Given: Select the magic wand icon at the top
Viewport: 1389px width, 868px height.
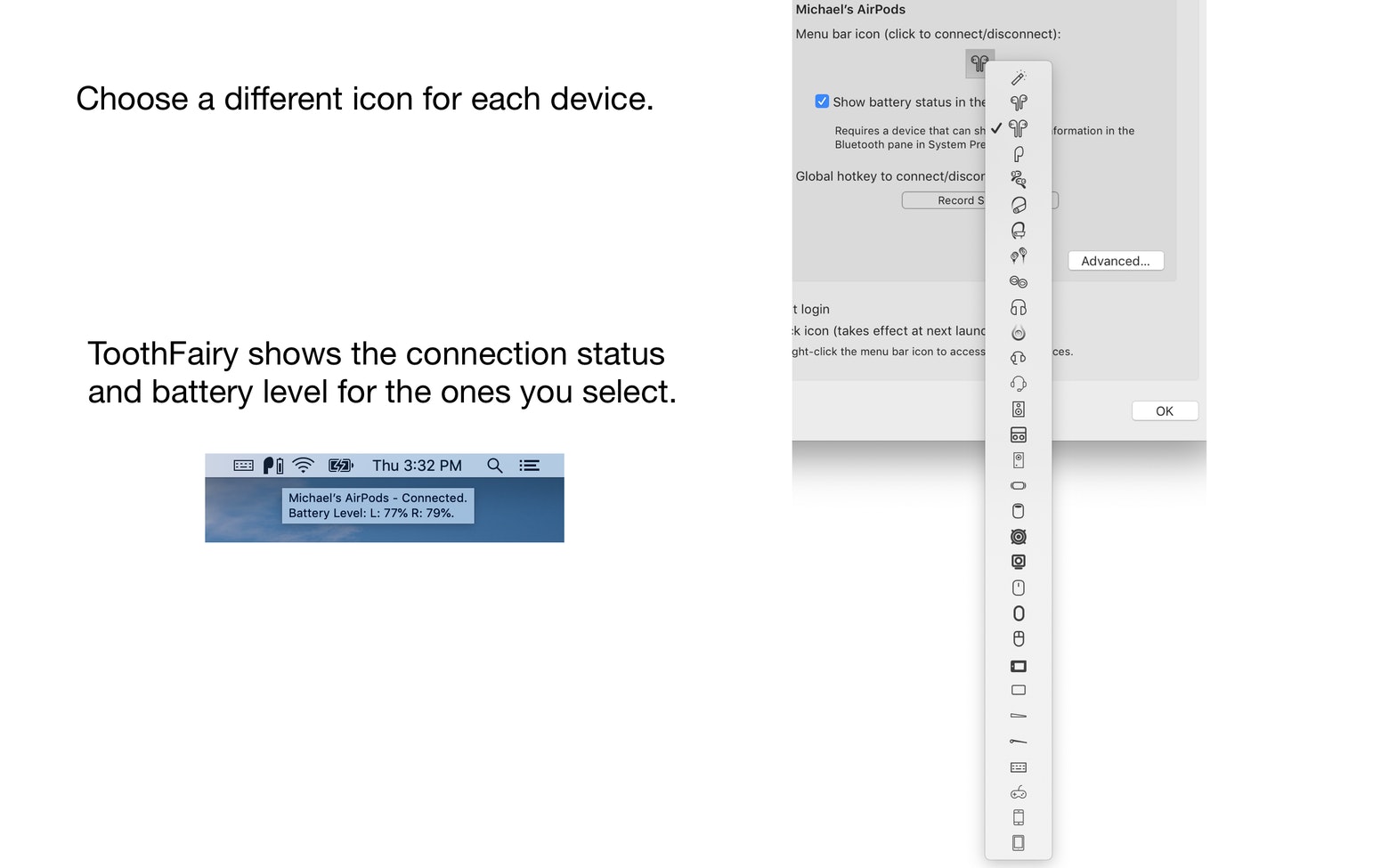Looking at the screenshot, I should click(x=1019, y=77).
